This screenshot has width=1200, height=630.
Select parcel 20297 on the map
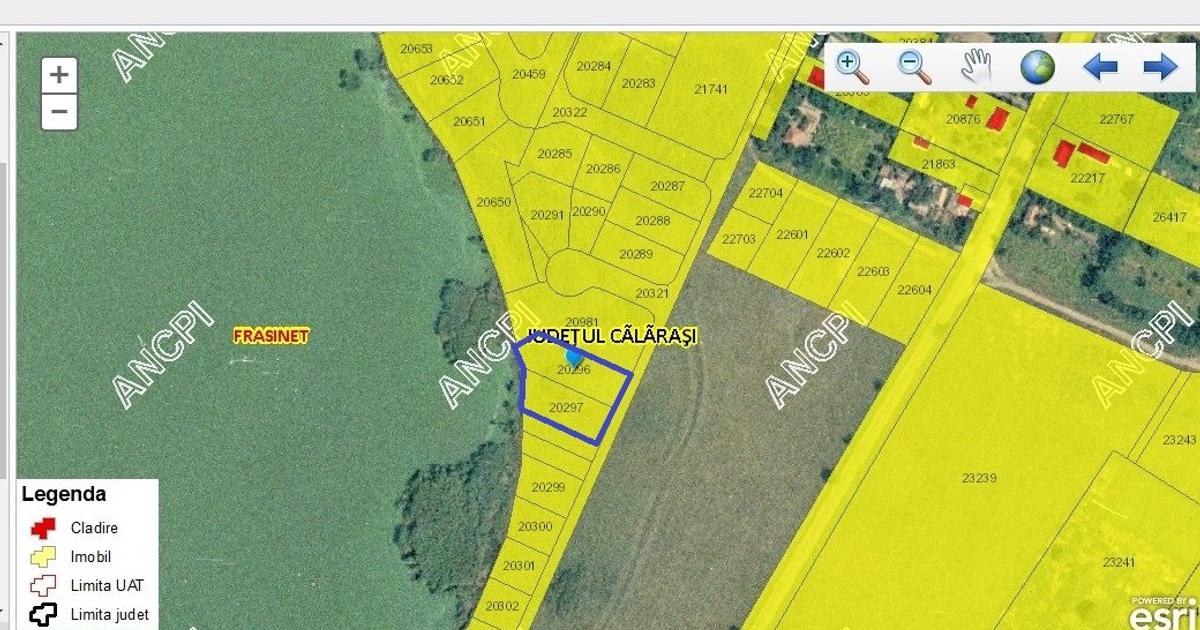coord(566,408)
